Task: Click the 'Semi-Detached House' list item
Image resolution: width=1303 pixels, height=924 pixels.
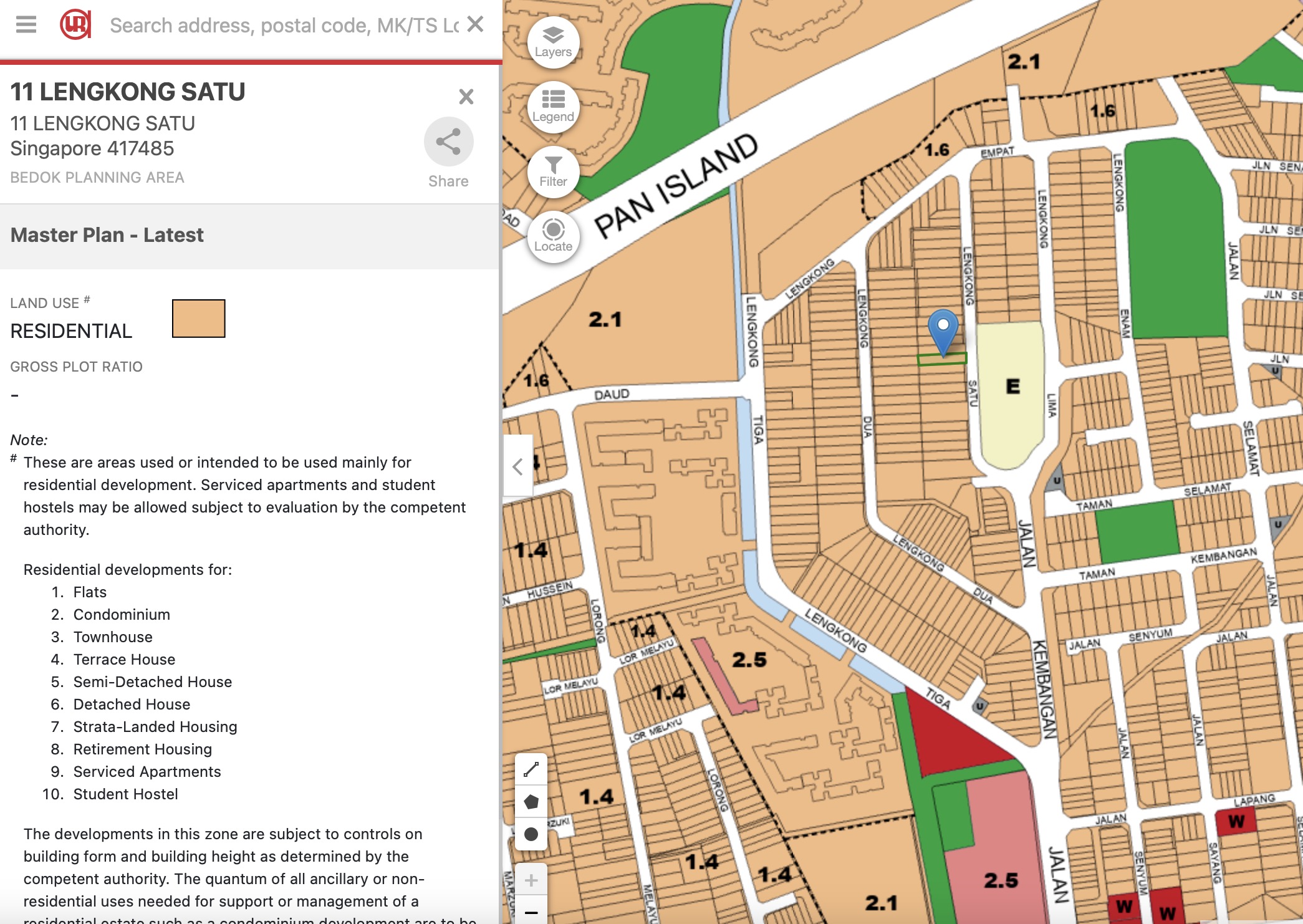Action: [153, 682]
